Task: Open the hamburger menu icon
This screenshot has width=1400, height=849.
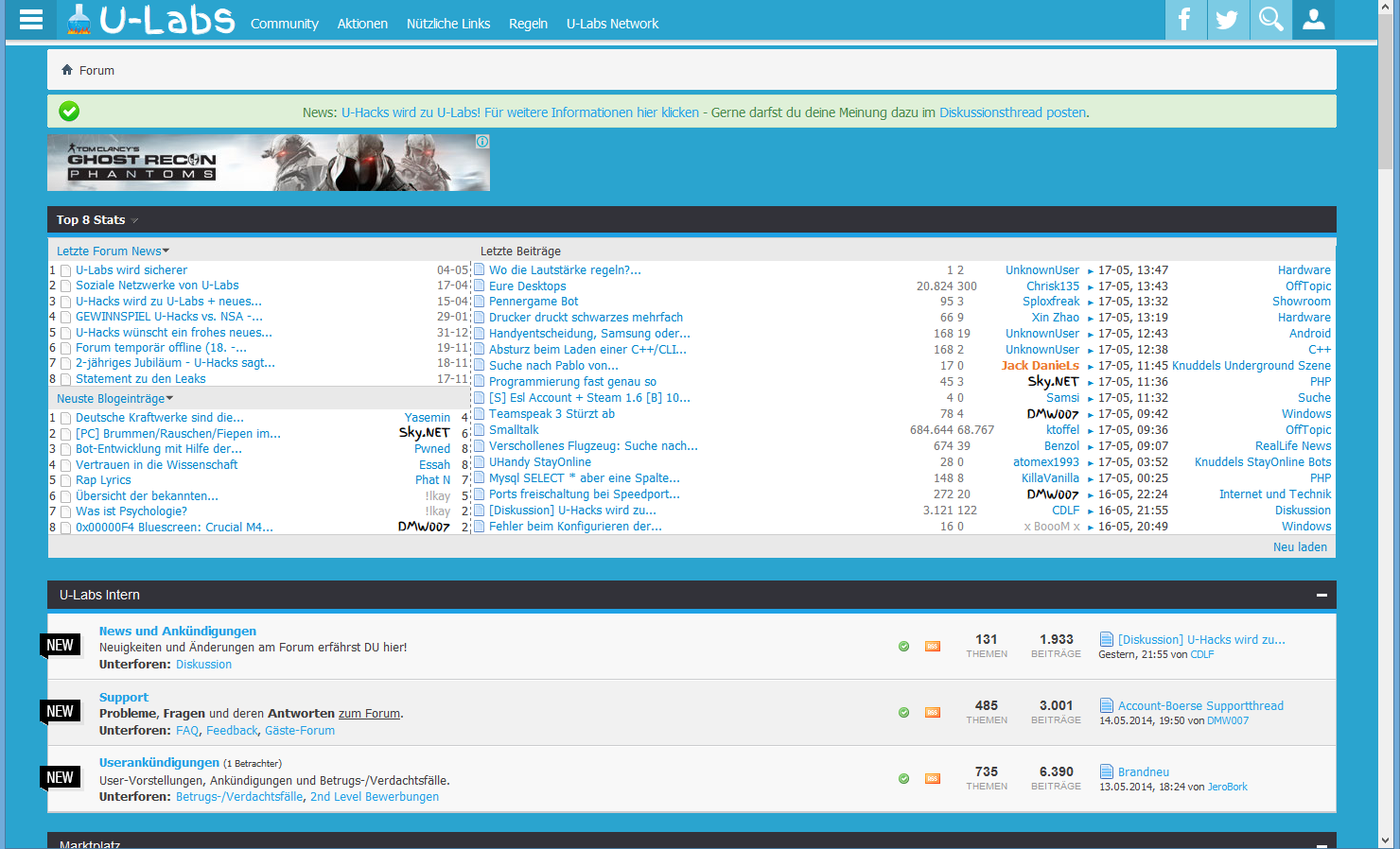Action: pyautogui.click(x=31, y=20)
